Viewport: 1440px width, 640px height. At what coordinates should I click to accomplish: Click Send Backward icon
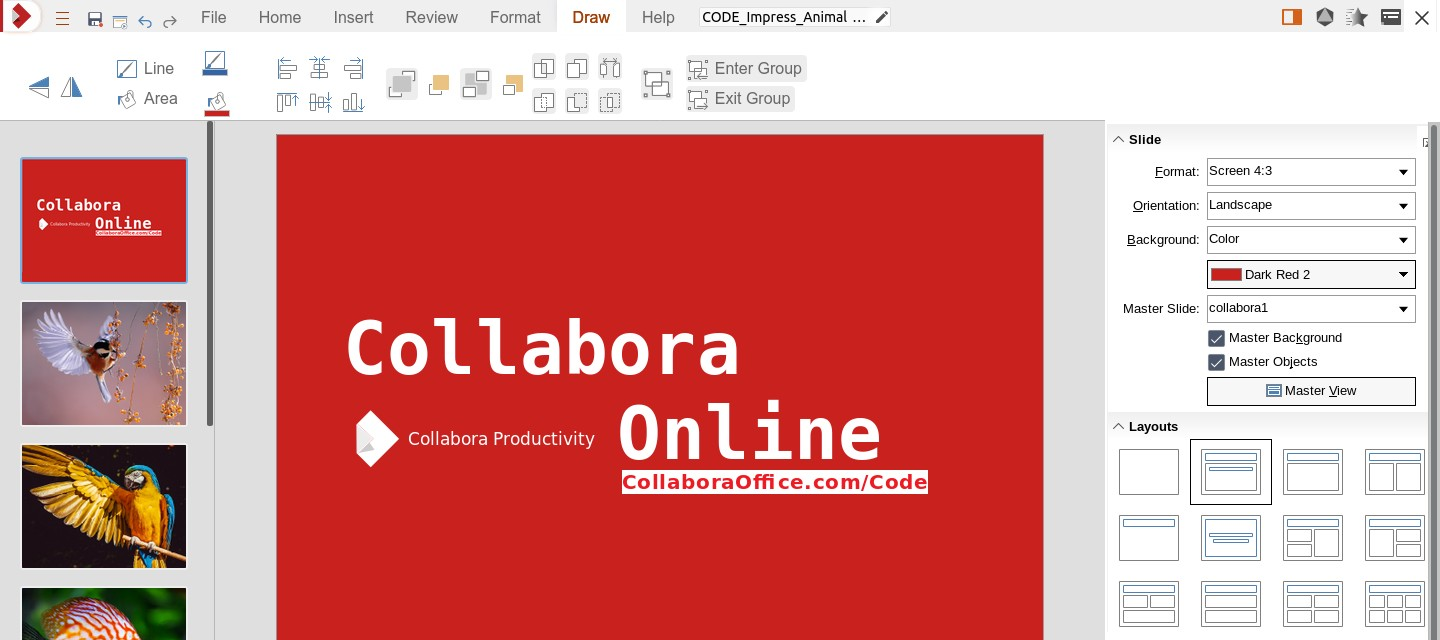[x=513, y=85]
